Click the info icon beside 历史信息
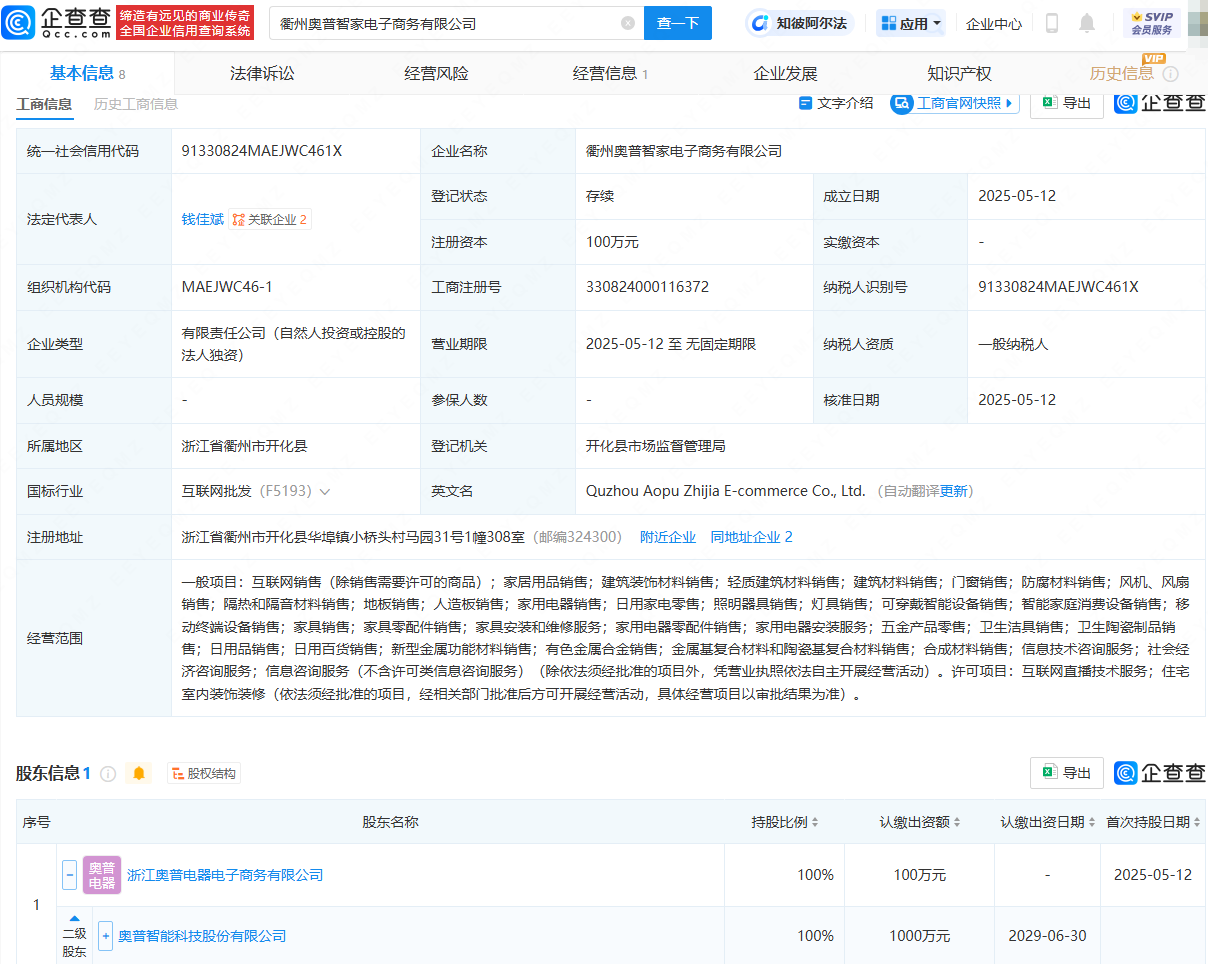This screenshot has height=964, width=1208. tap(1171, 74)
